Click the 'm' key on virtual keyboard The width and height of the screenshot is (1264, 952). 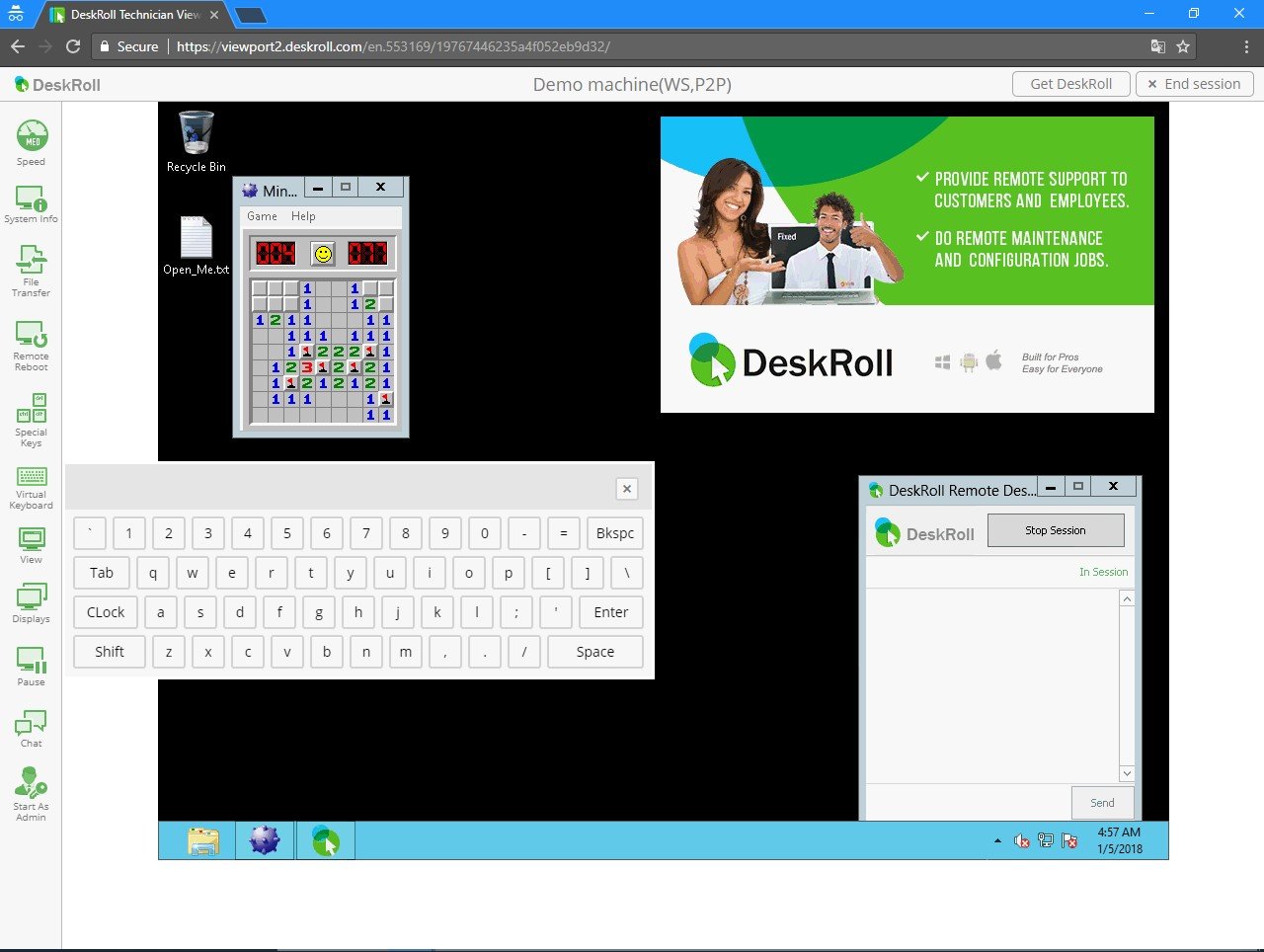406,652
